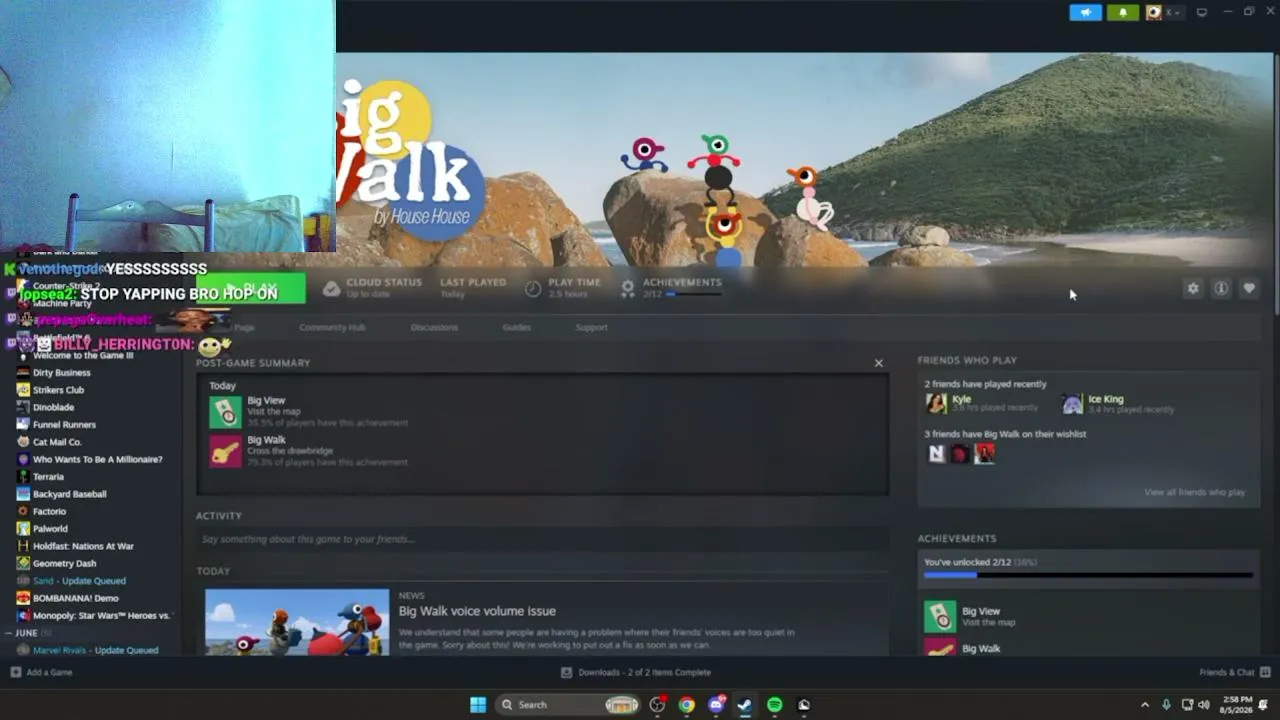The image size is (1280, 720).
Task: Select Geometry Dash in the library list
Action: 64,563
